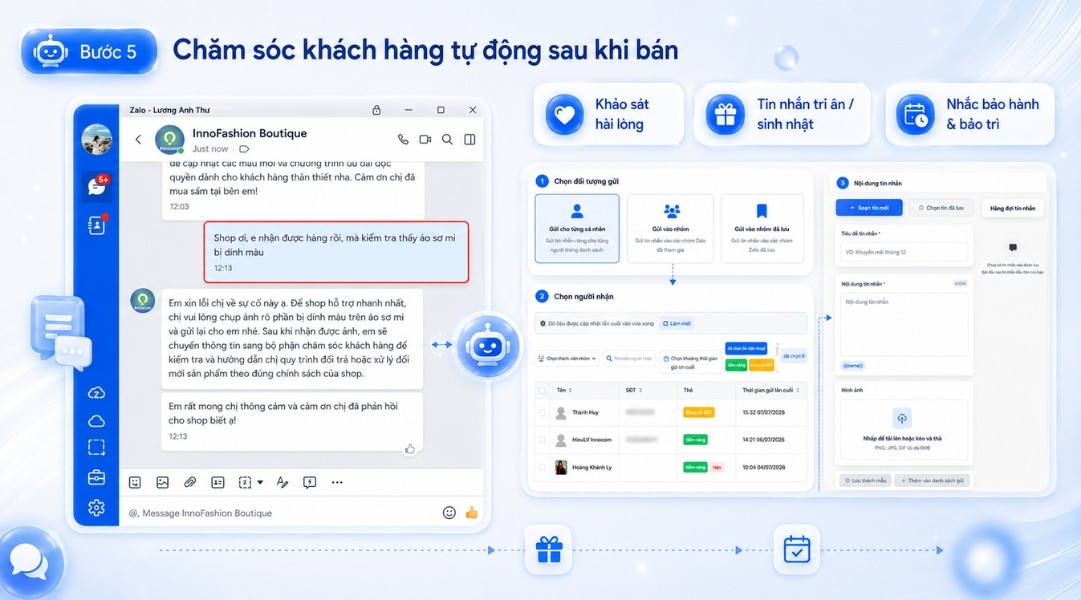Click the đã chọn 0 counter button
Image resolution: width=1081 pixels, height=600 pixels.
coord(794,356)
